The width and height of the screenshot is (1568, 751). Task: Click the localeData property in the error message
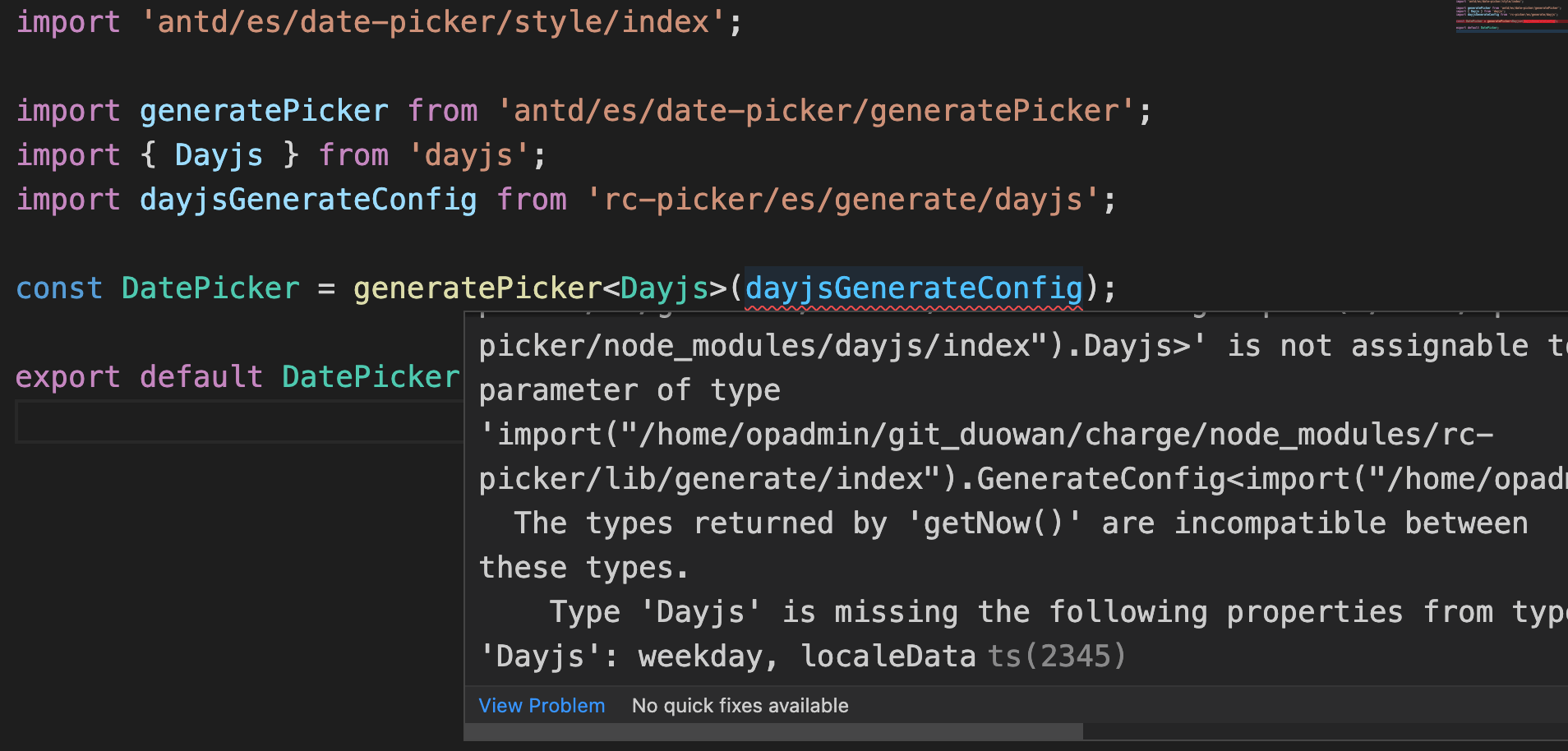pyautogui.click(x=890, y=655)
